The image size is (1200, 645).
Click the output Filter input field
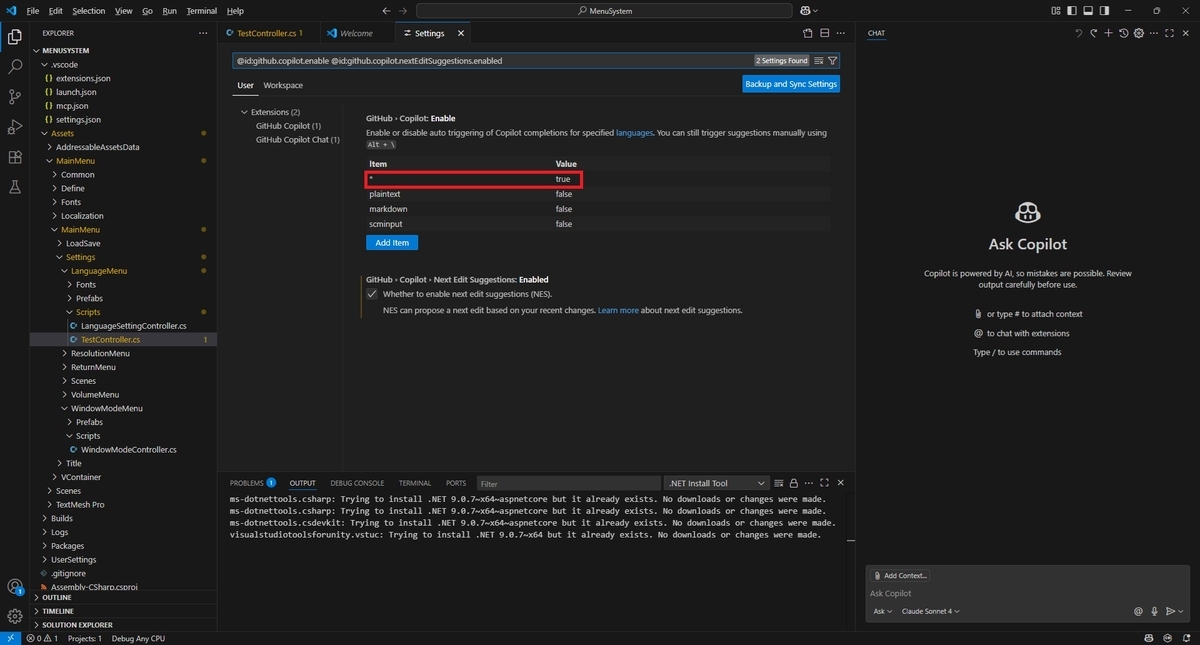(568, 483)
